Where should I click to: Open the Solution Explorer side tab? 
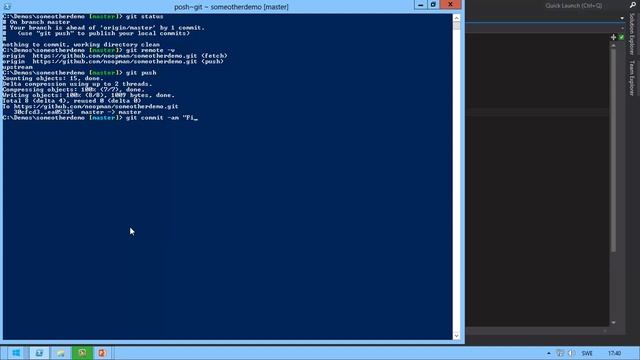tap(632, 34)
